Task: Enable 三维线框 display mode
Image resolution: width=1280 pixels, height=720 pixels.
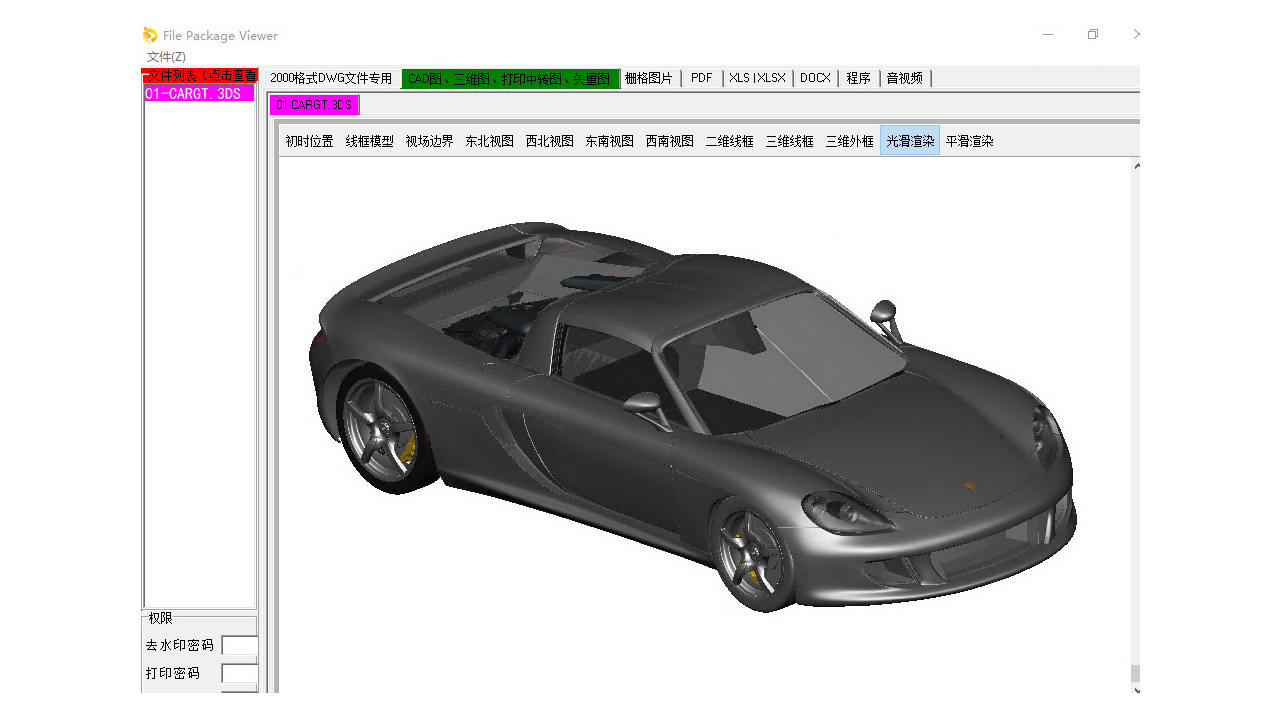Action: coord(790,141)
